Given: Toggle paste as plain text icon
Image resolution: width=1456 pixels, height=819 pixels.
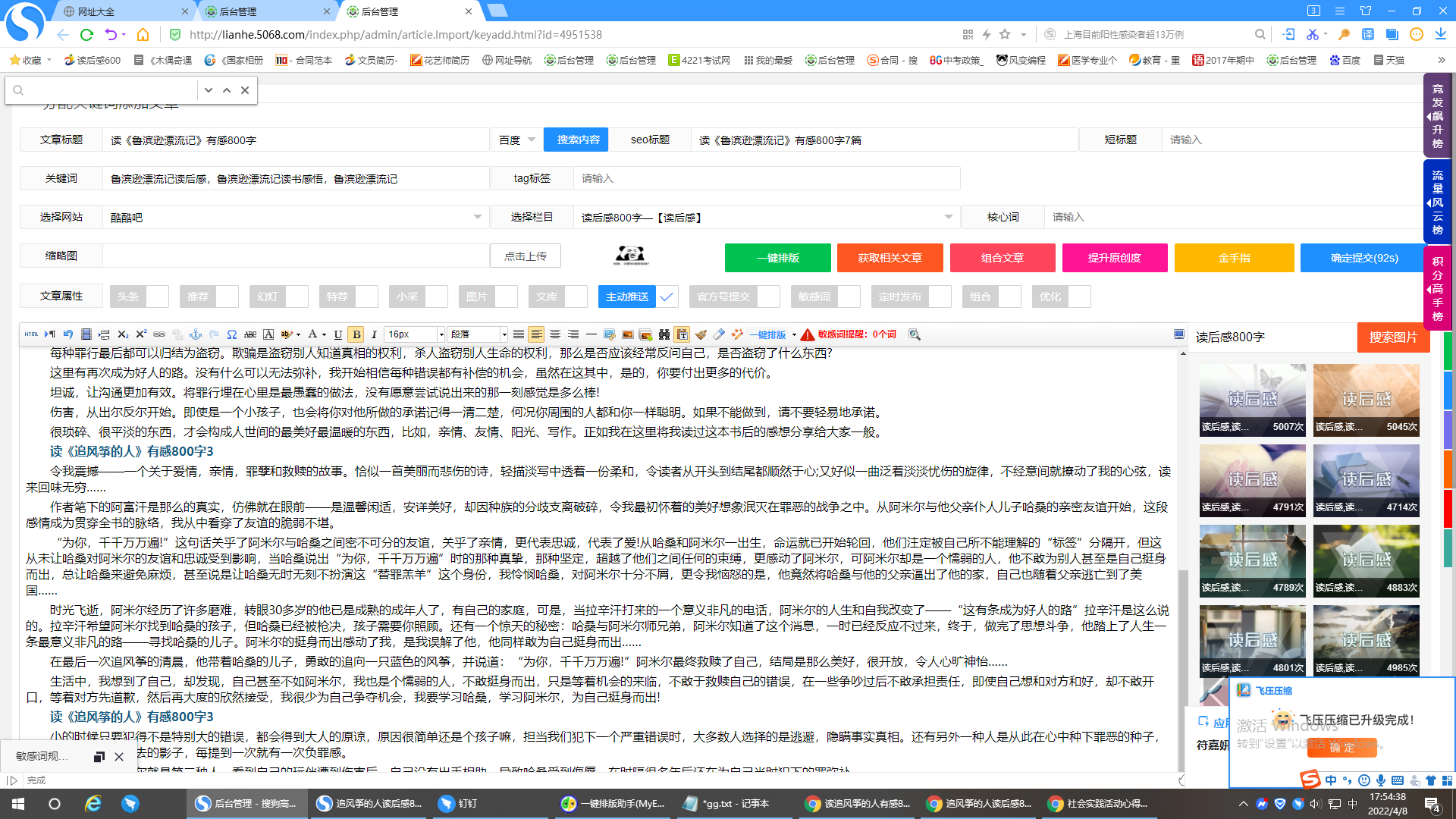Looking at the screenshot, I should pyautogui.click(x=682, y=334).
